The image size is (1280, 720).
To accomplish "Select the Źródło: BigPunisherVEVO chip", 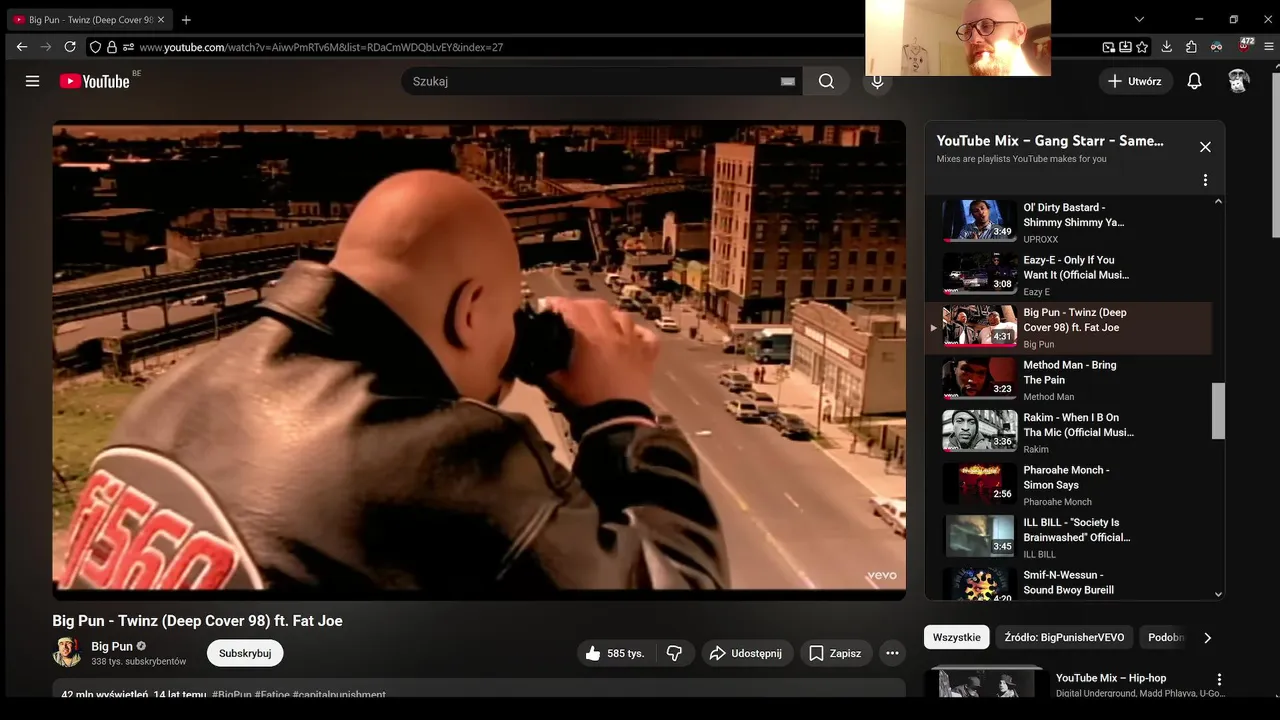I will [1064, 637].
